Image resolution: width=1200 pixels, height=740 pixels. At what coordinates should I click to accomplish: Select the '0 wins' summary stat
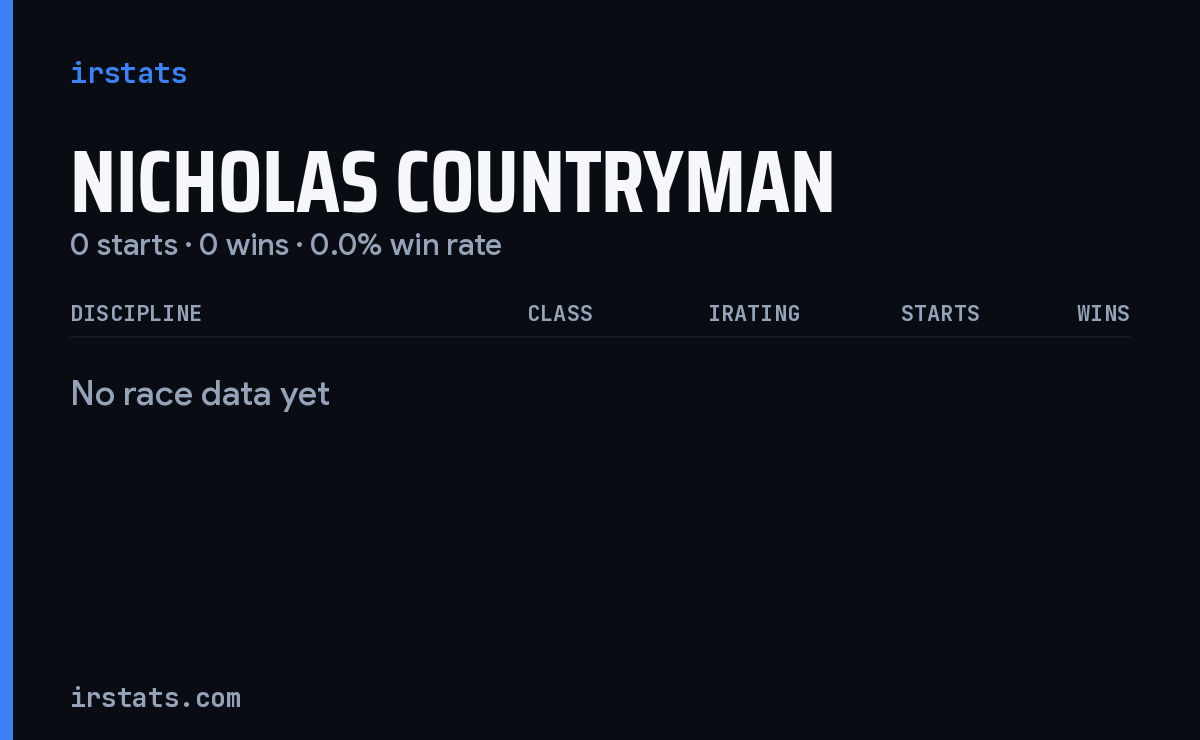(244, 245)
